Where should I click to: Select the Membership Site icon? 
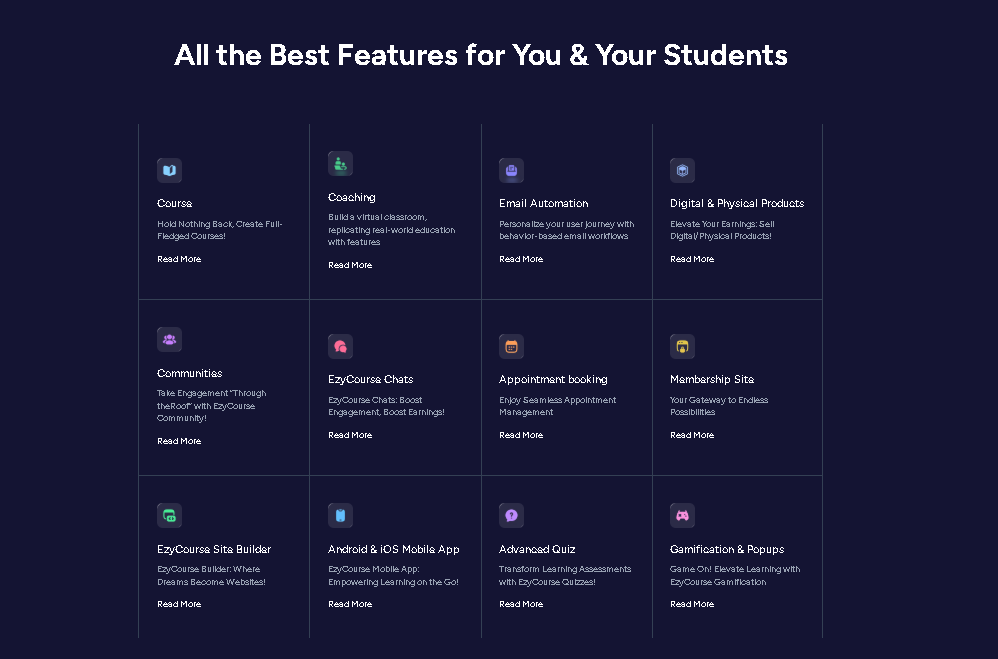[682, 346]
